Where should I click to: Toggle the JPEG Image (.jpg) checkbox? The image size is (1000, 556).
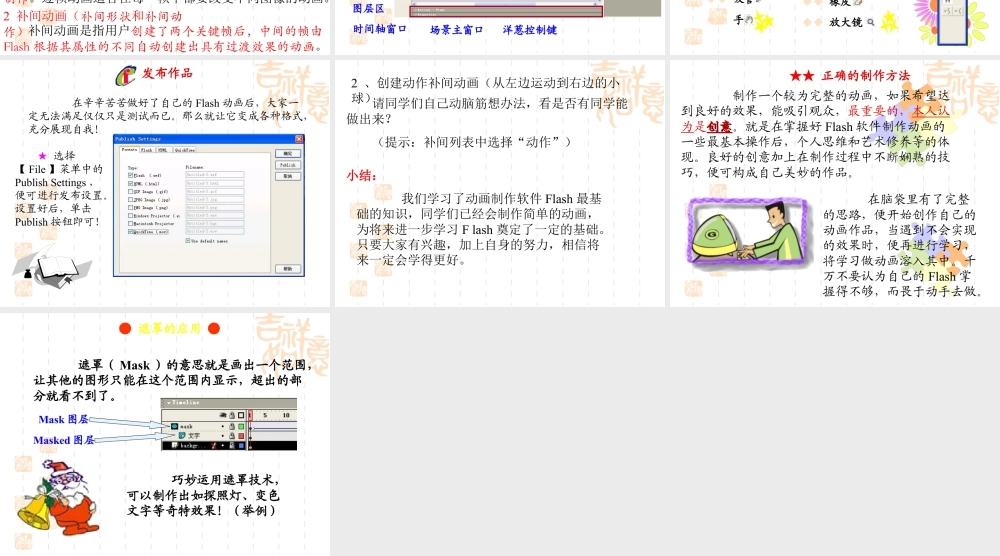[131, 200]
